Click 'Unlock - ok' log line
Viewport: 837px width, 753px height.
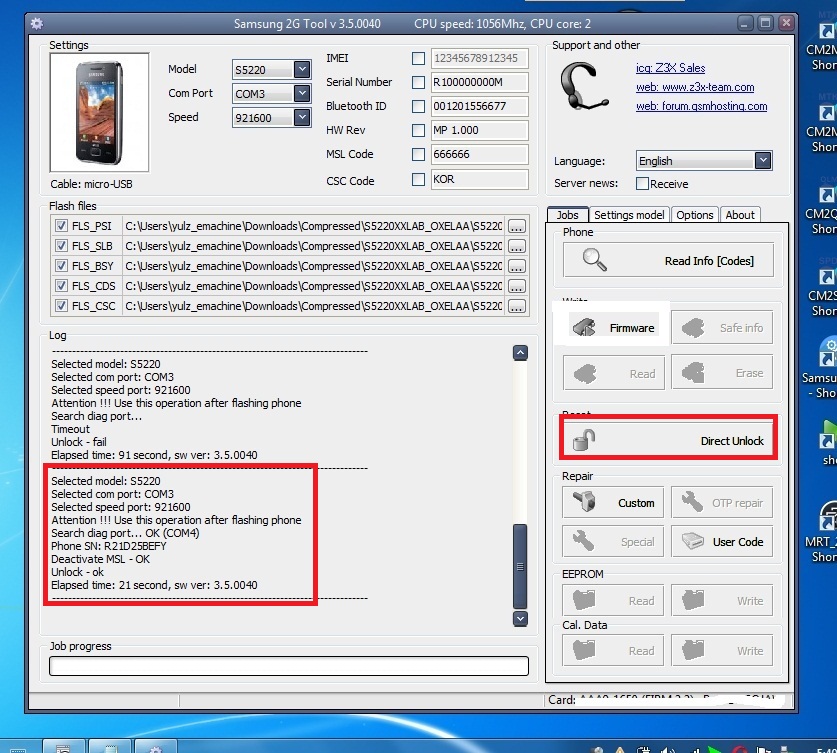coord(77,572)
